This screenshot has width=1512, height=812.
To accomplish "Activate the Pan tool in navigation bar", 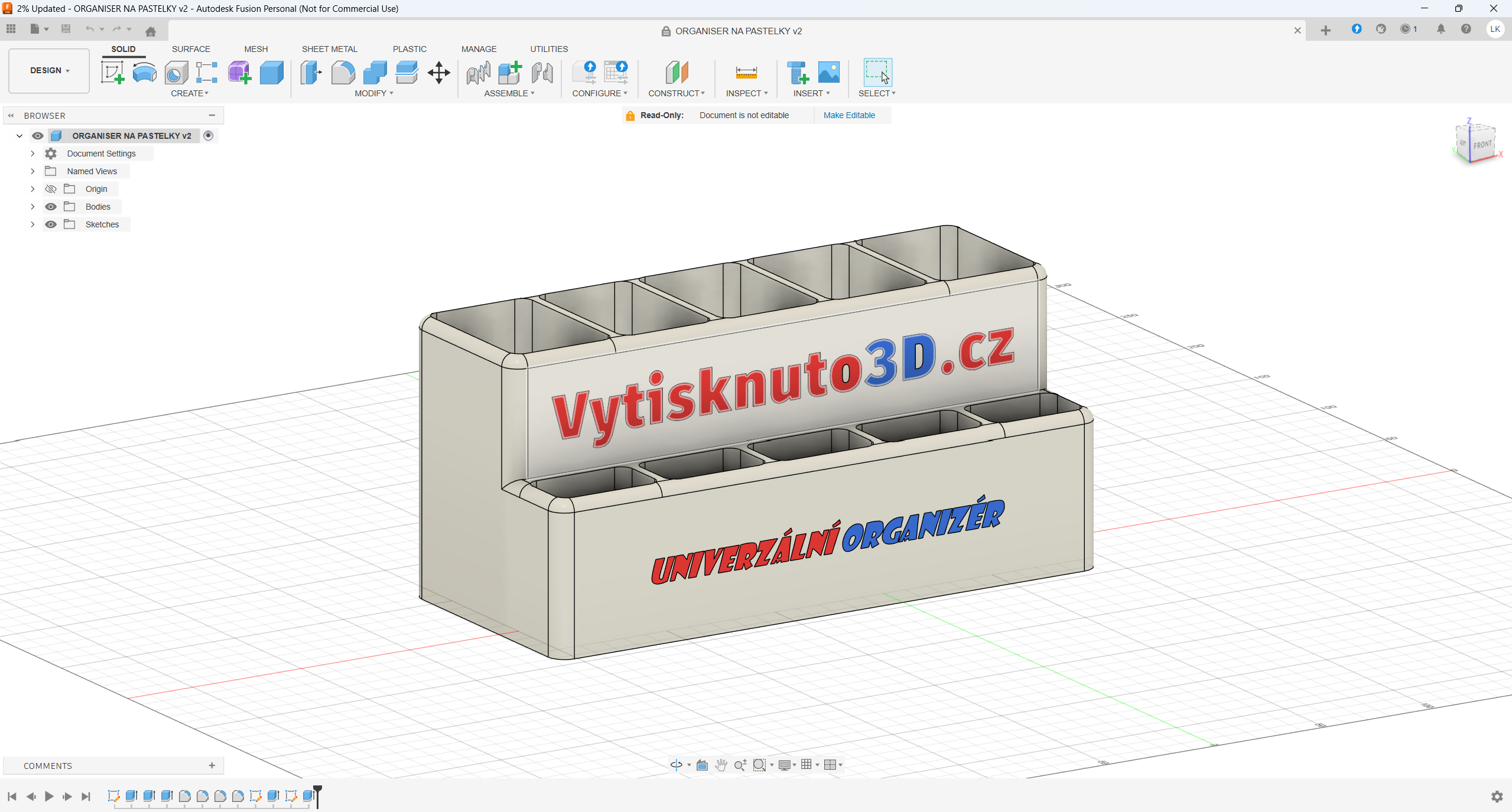I will click(721, 764).
